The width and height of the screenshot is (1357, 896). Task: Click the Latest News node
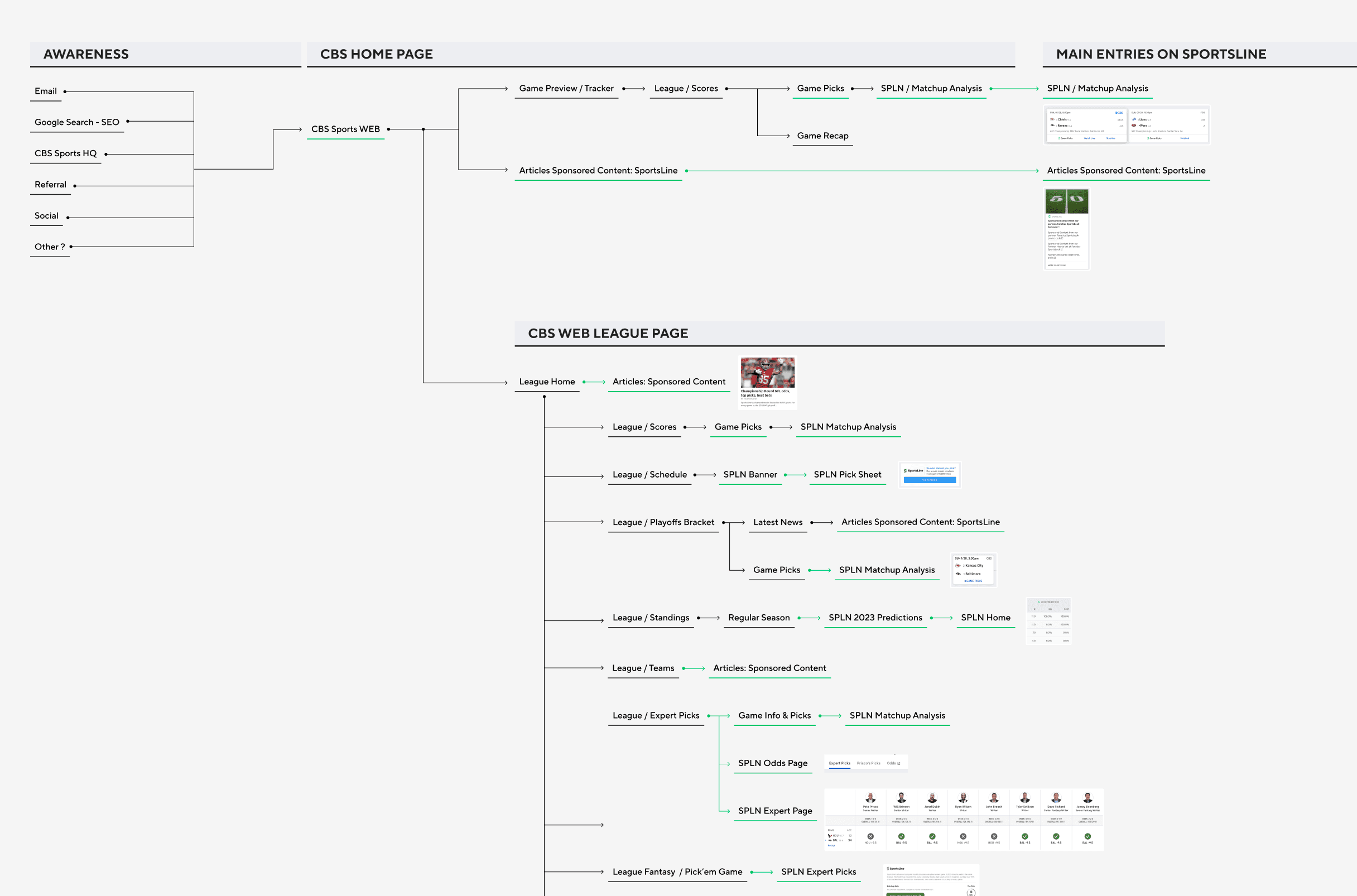coord(778,523)
